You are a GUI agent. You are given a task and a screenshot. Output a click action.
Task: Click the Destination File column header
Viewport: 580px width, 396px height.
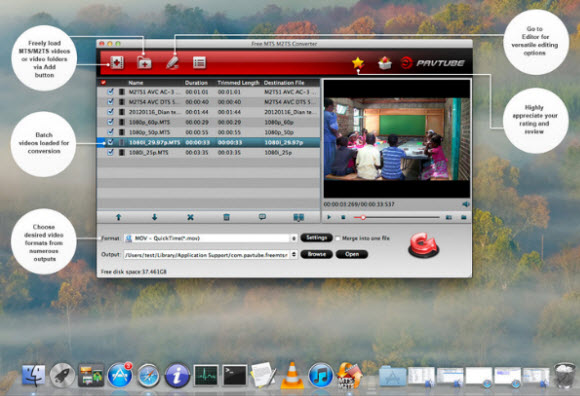point(284,83)
